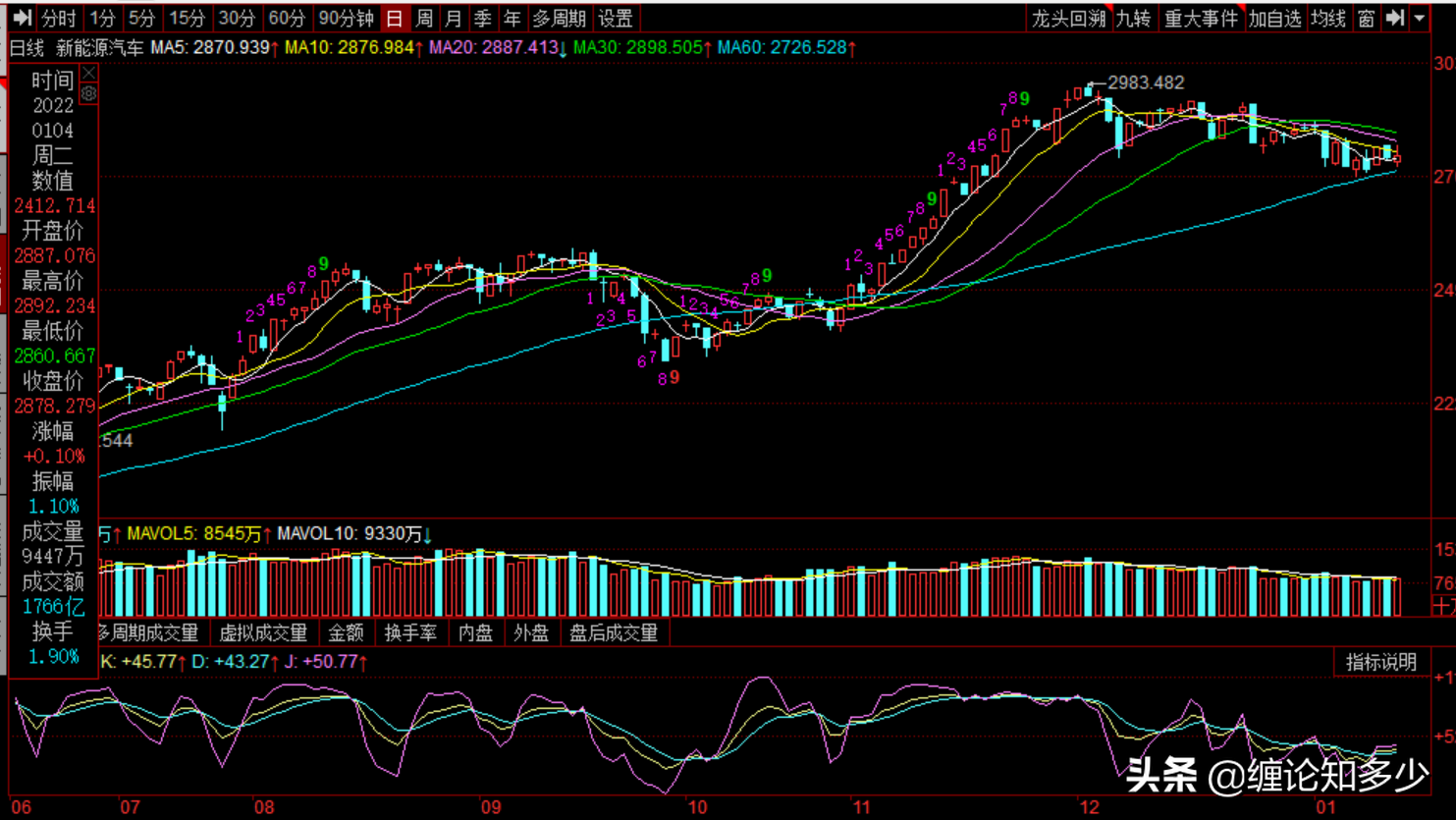The height and width of the screenshot is (820, 1456).
Task: Click the 新能源汽车 index name
Action: [x=100, y=47]
